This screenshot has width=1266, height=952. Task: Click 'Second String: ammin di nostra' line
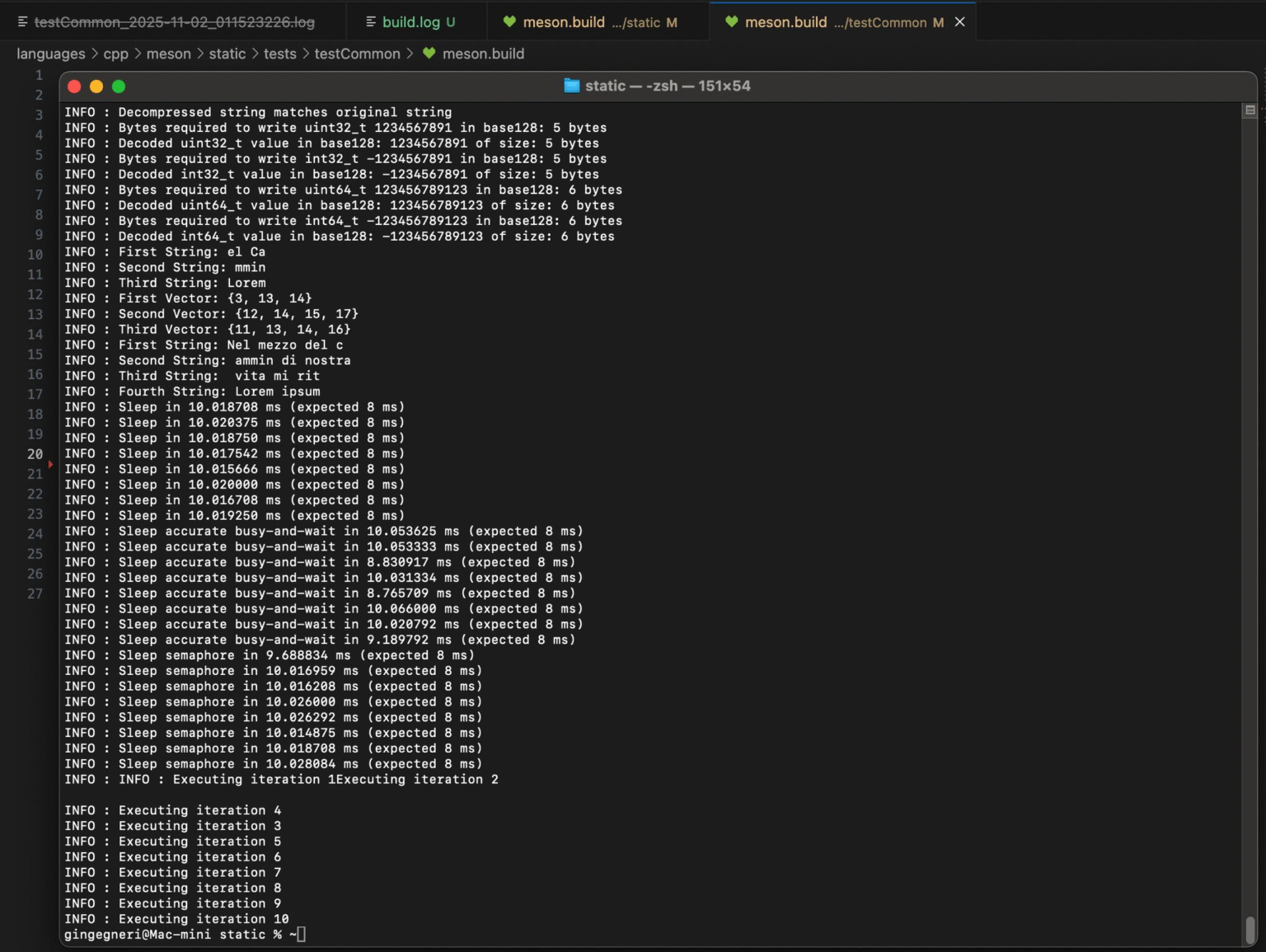(x=208, y=361)
